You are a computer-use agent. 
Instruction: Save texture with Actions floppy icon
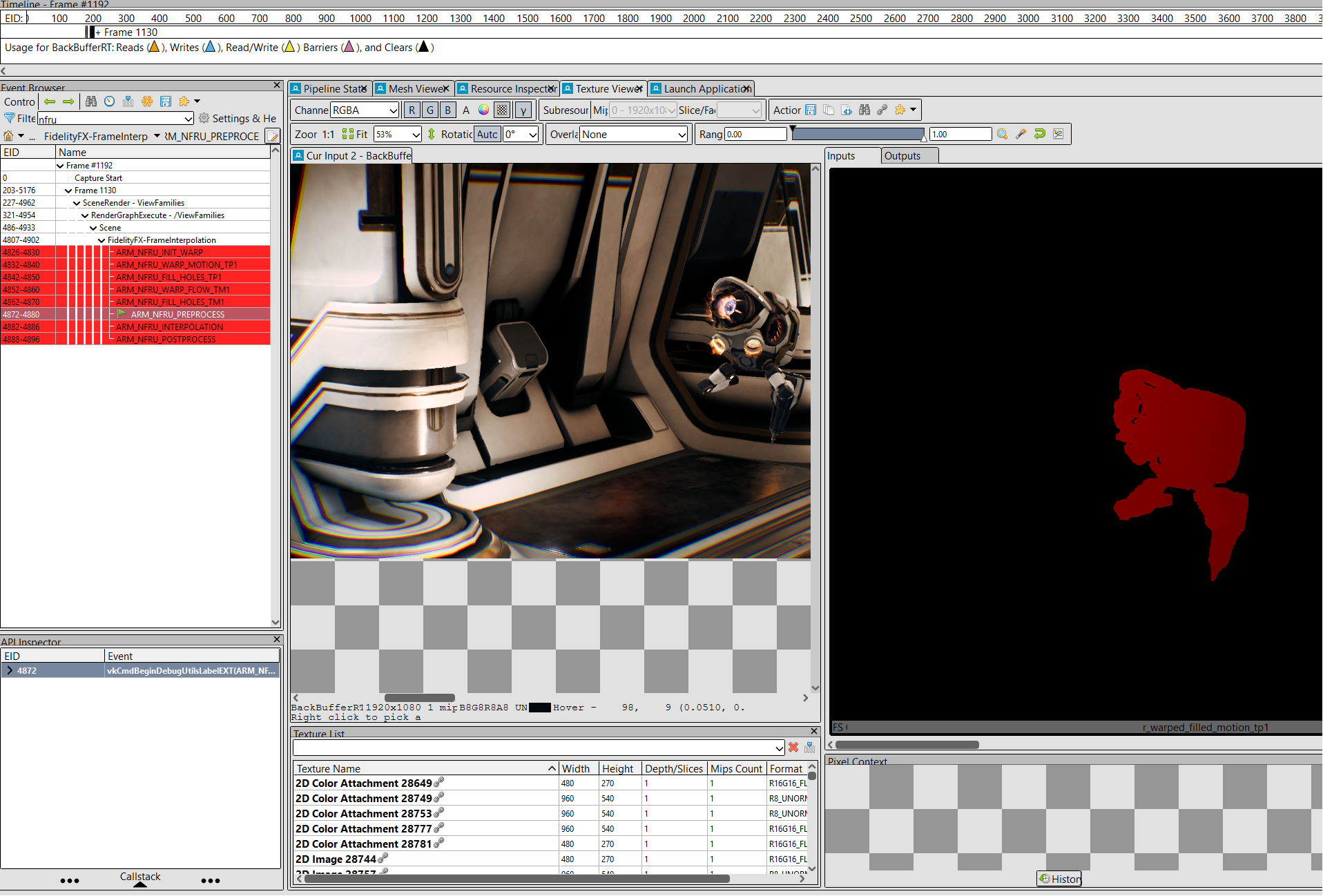click(x=811, y=110)
